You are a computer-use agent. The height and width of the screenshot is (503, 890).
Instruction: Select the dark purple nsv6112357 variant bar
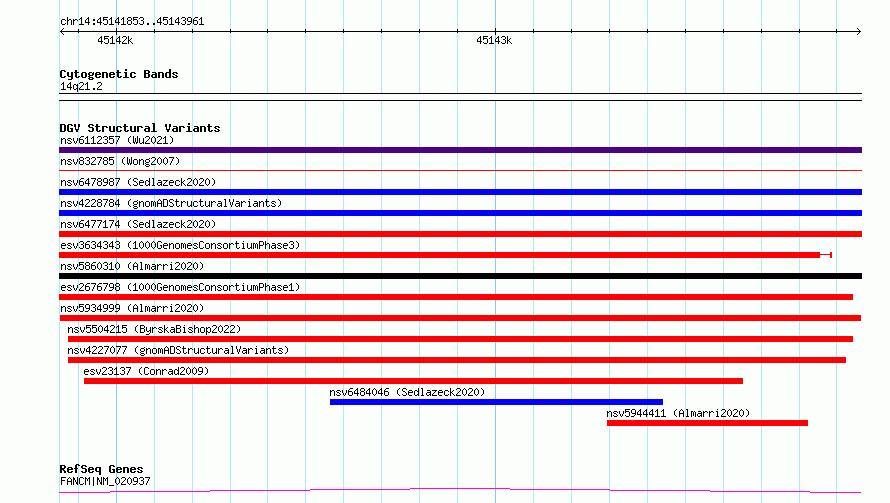click(x=460, y=150)
